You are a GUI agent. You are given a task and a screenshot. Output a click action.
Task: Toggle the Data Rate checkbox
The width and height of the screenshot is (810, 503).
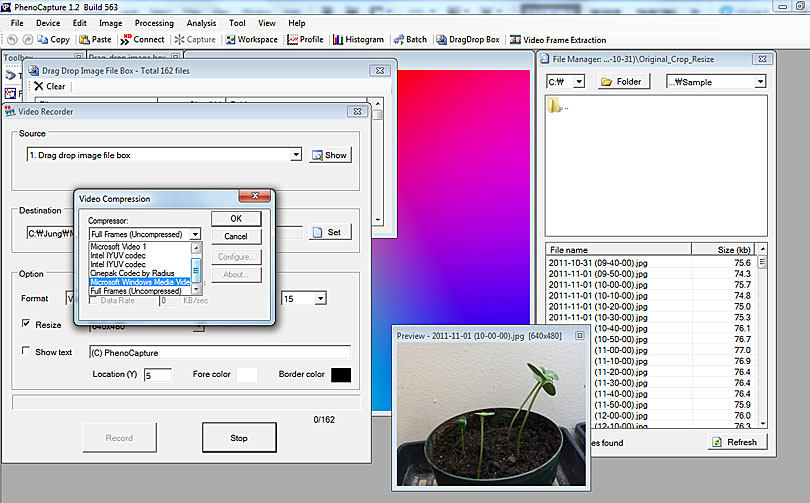point(94,300)
